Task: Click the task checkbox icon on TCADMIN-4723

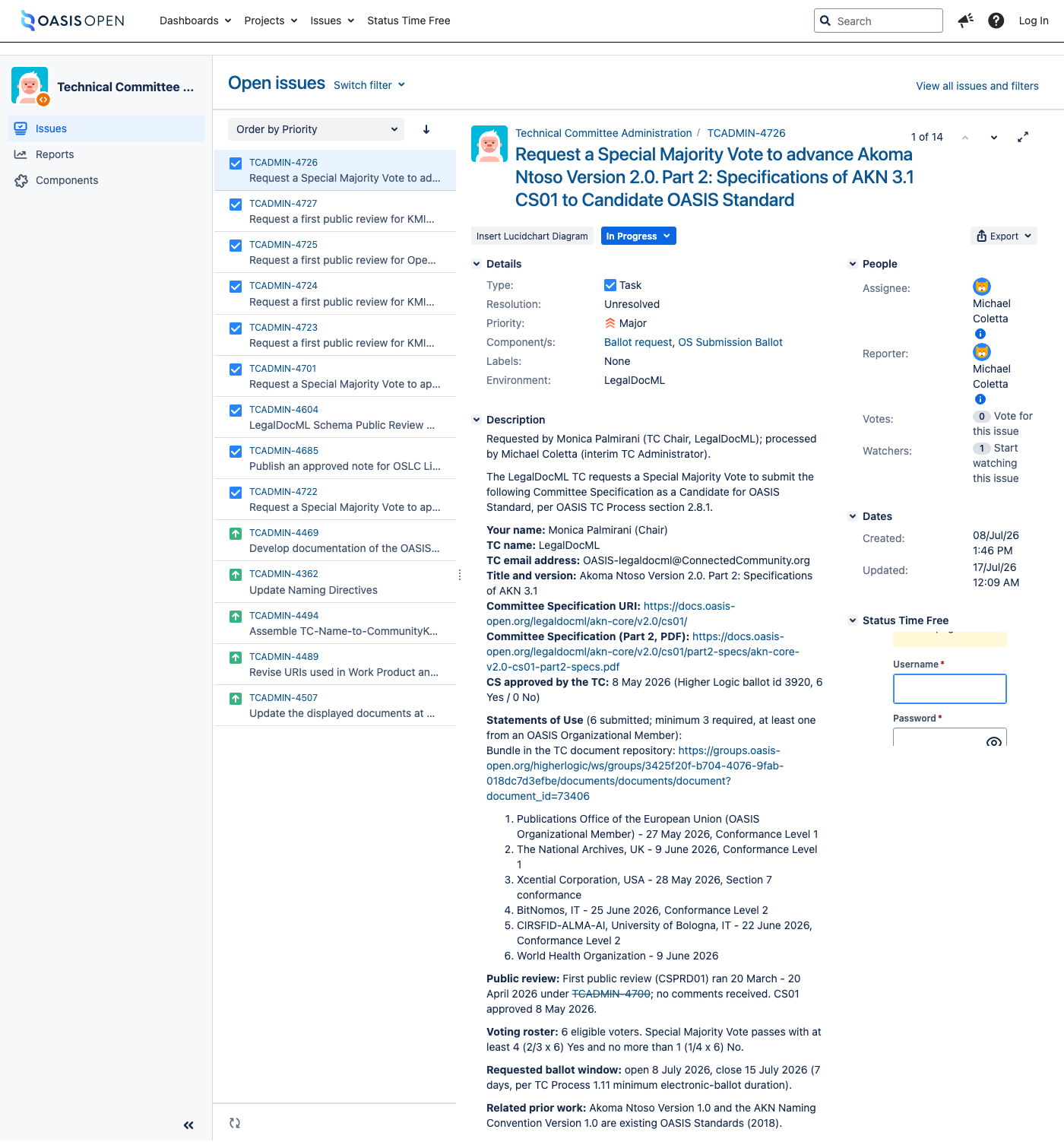Action: coord(236,328)
